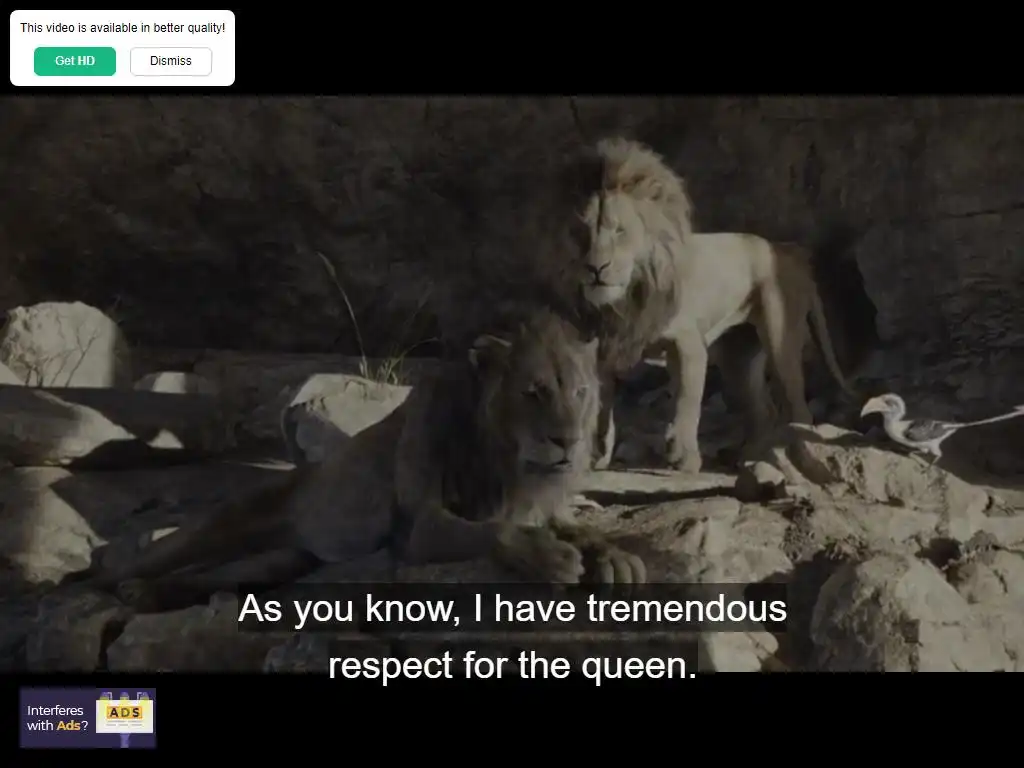Click the ADS billboard icon
Viewport: 1024px width, 768px height.
[x=124, y=716]
